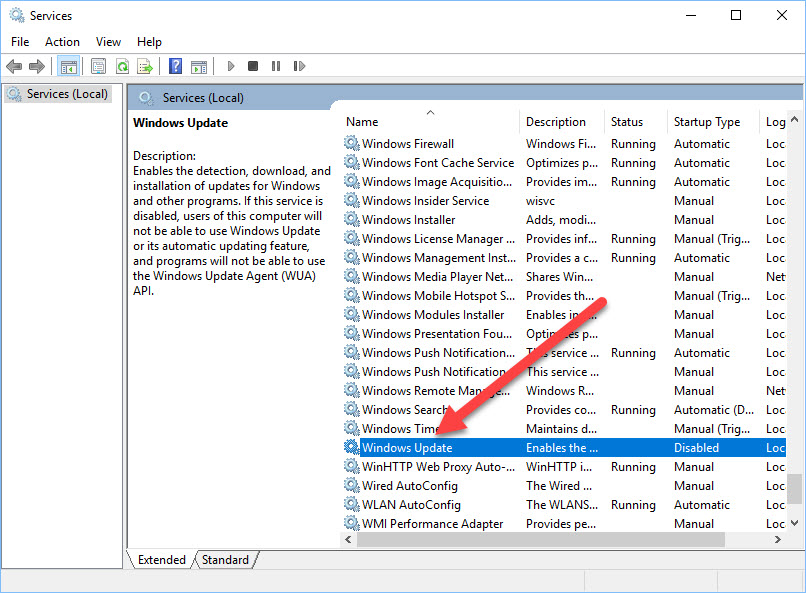
Task: Open the View menu
Action: pyautogui.click(x=108, y=41)
